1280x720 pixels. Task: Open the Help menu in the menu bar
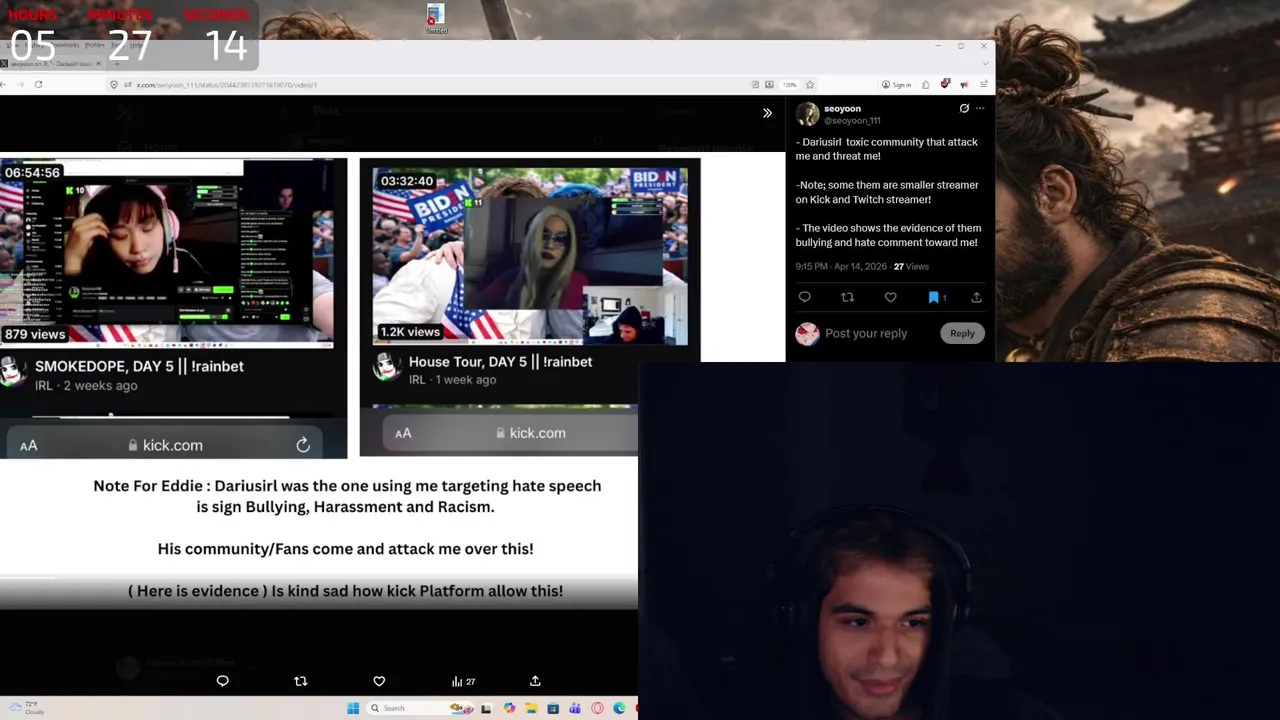point(135,45)
